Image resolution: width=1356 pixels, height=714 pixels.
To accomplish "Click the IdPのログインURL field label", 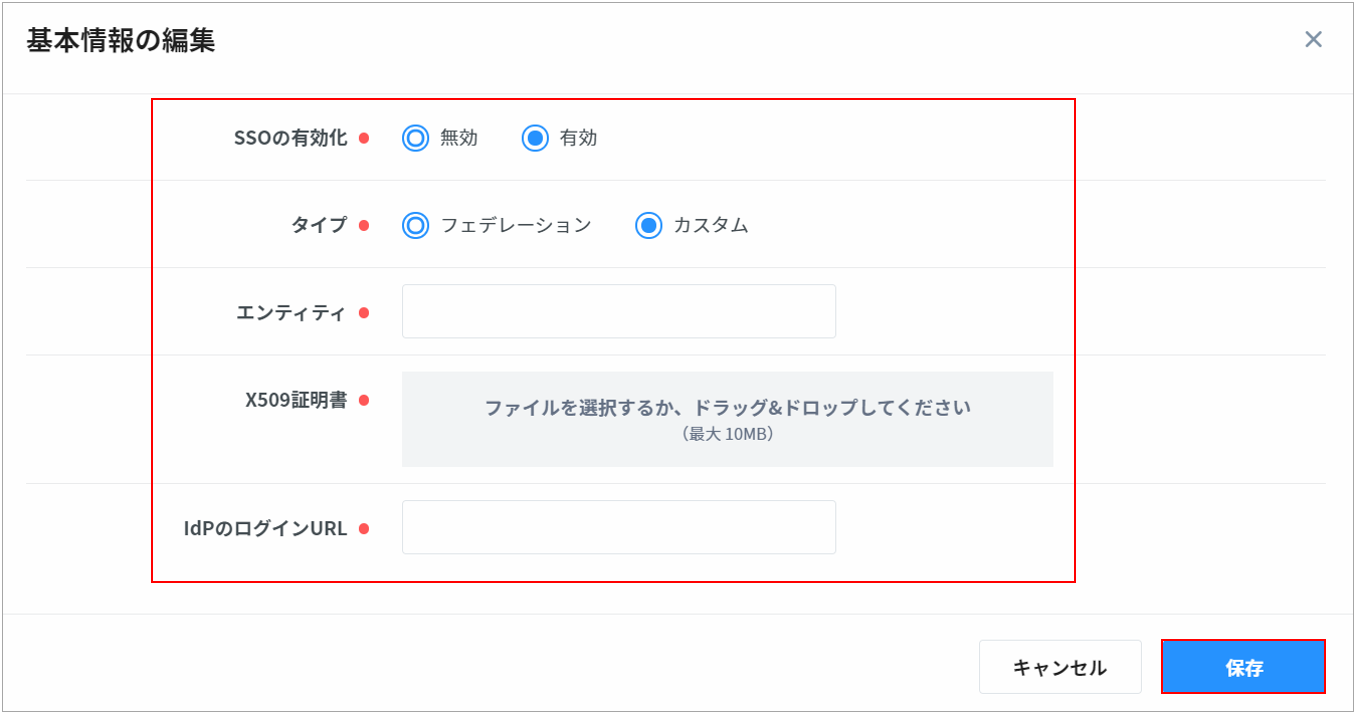I will coord(265,529).
